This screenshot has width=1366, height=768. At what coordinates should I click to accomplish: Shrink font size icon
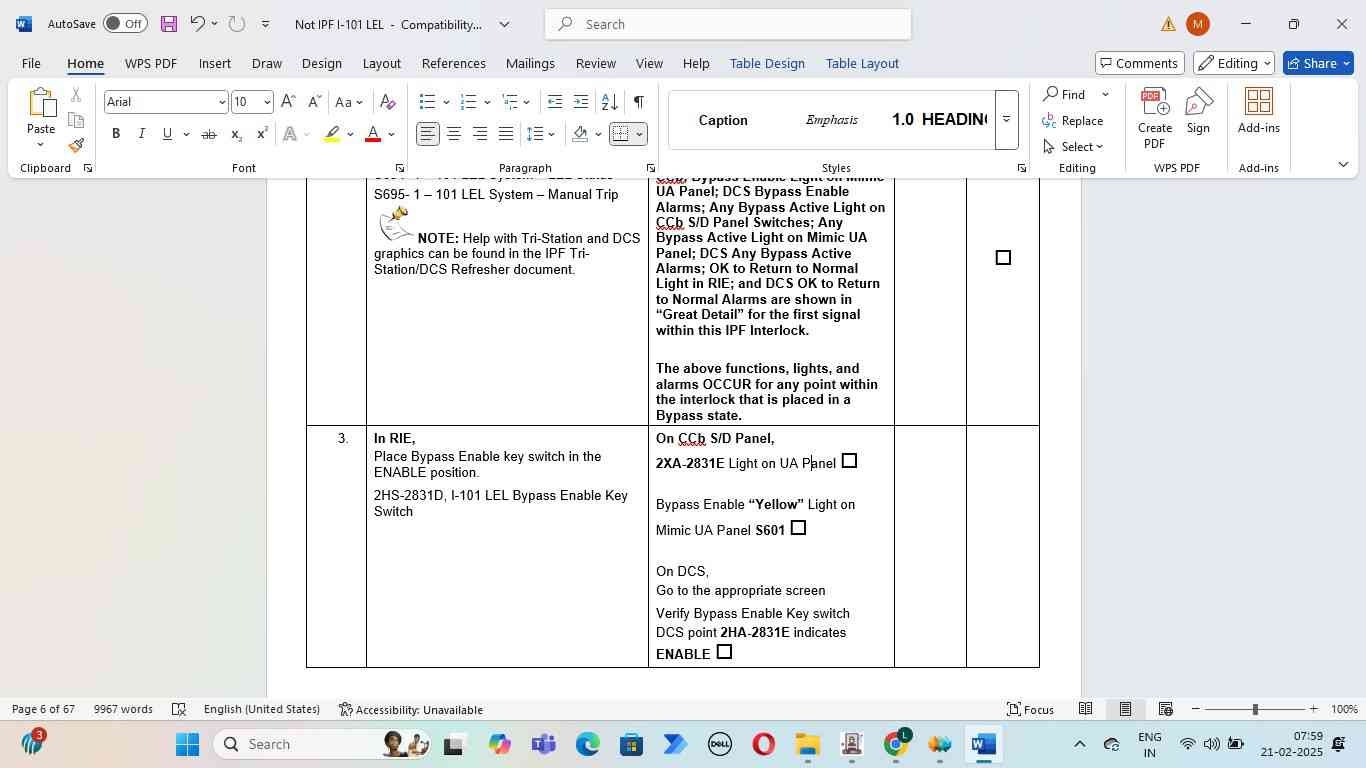coord(314,102)
